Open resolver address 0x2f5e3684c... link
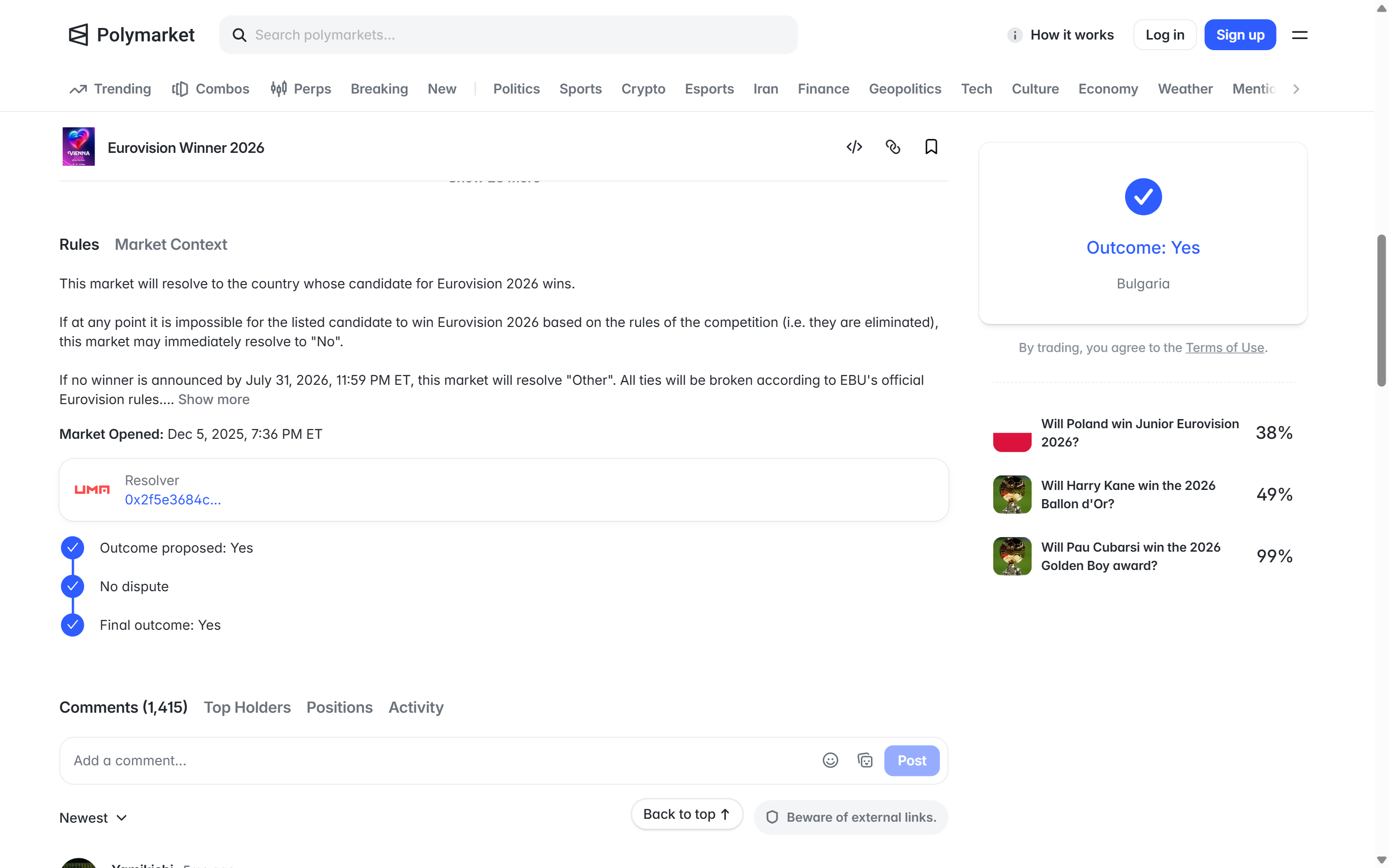The height and width of the screenshot is (868, 1389). [x=173, y=500]
